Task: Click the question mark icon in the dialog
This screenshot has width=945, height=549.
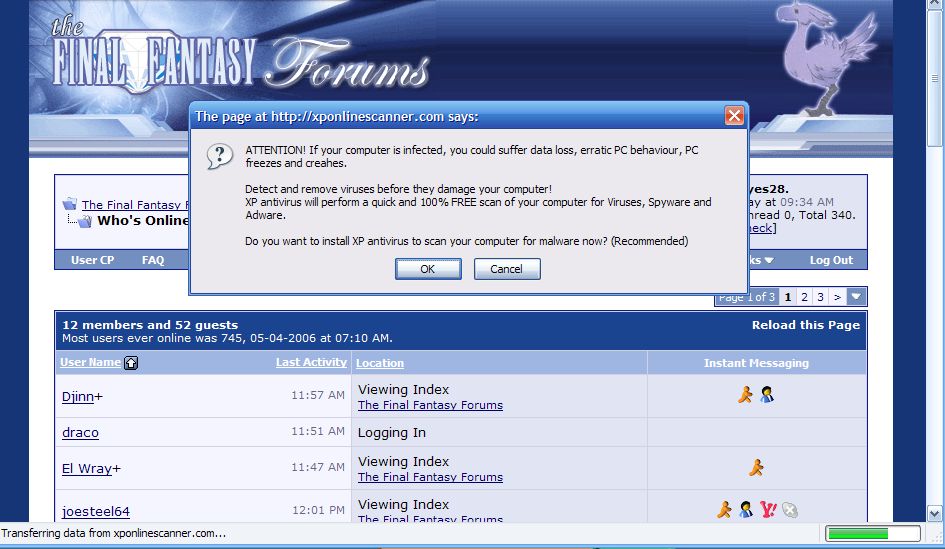Action: coord(220,157)
